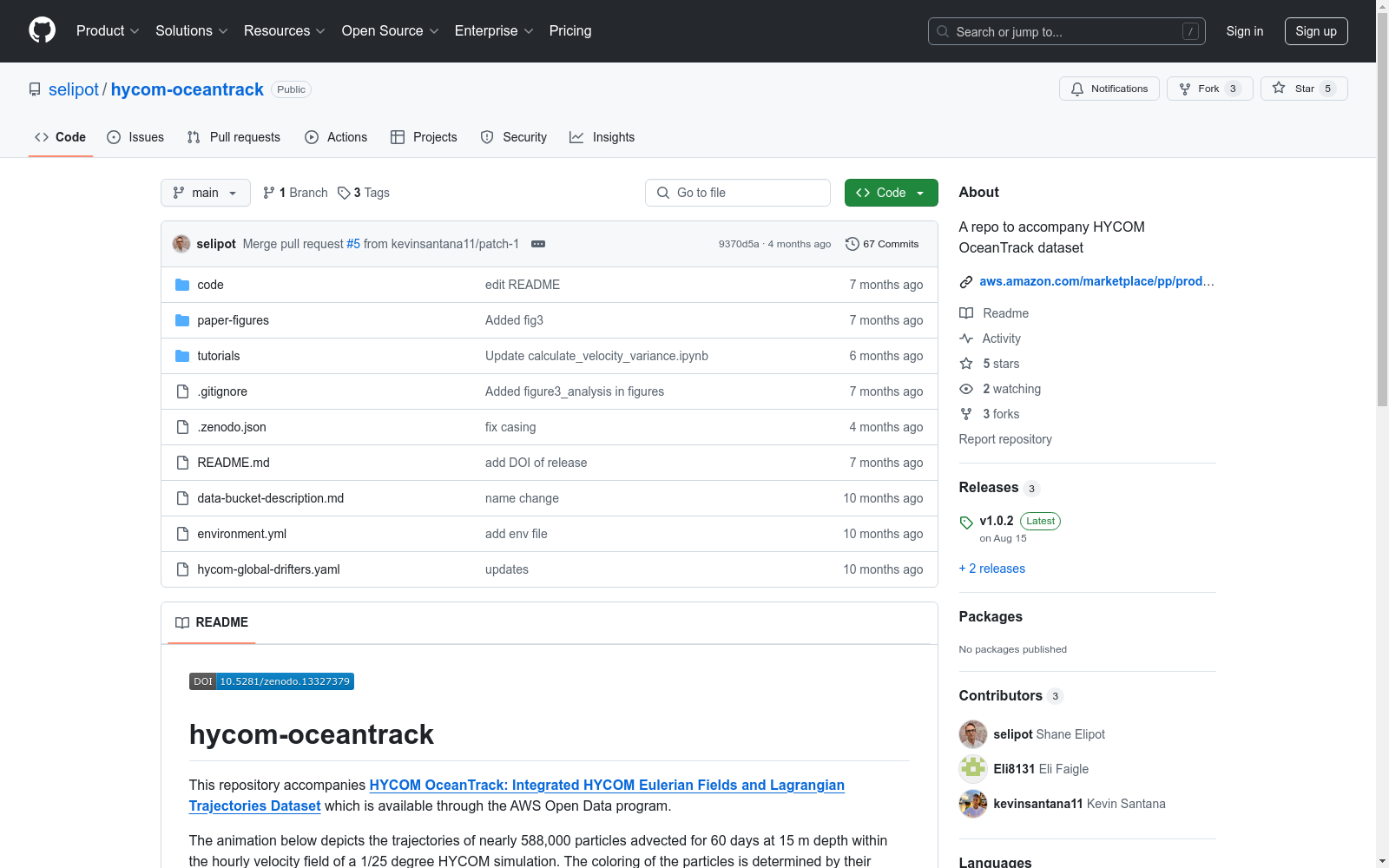Click selipot avatar in latest commit
1389x868 pixels.
[x=181, y=244]
